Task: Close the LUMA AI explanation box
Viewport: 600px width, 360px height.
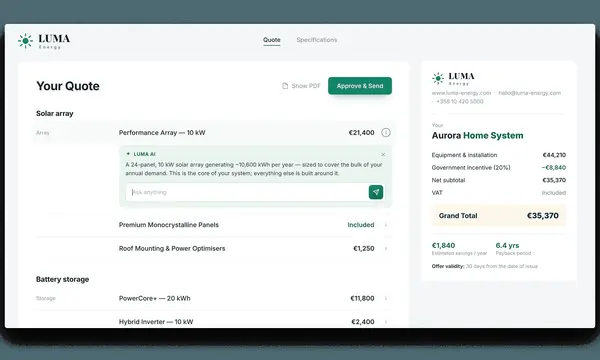Action: [x=383, y=154]
